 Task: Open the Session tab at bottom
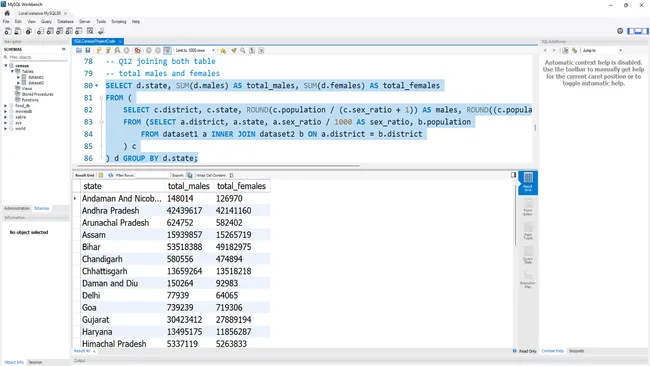(x=35, y=362)
